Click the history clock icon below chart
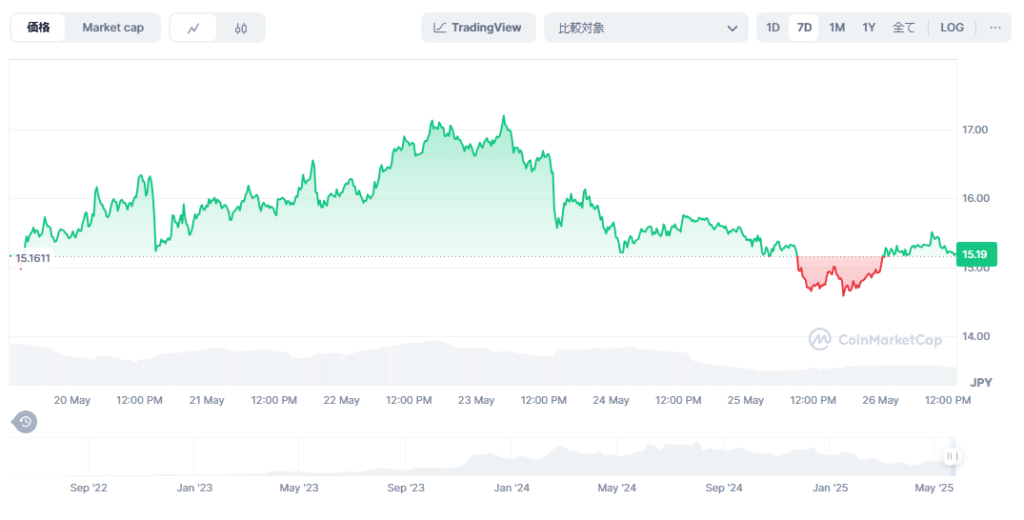Viewport: 1024px width, 520px height. (25, 422)
